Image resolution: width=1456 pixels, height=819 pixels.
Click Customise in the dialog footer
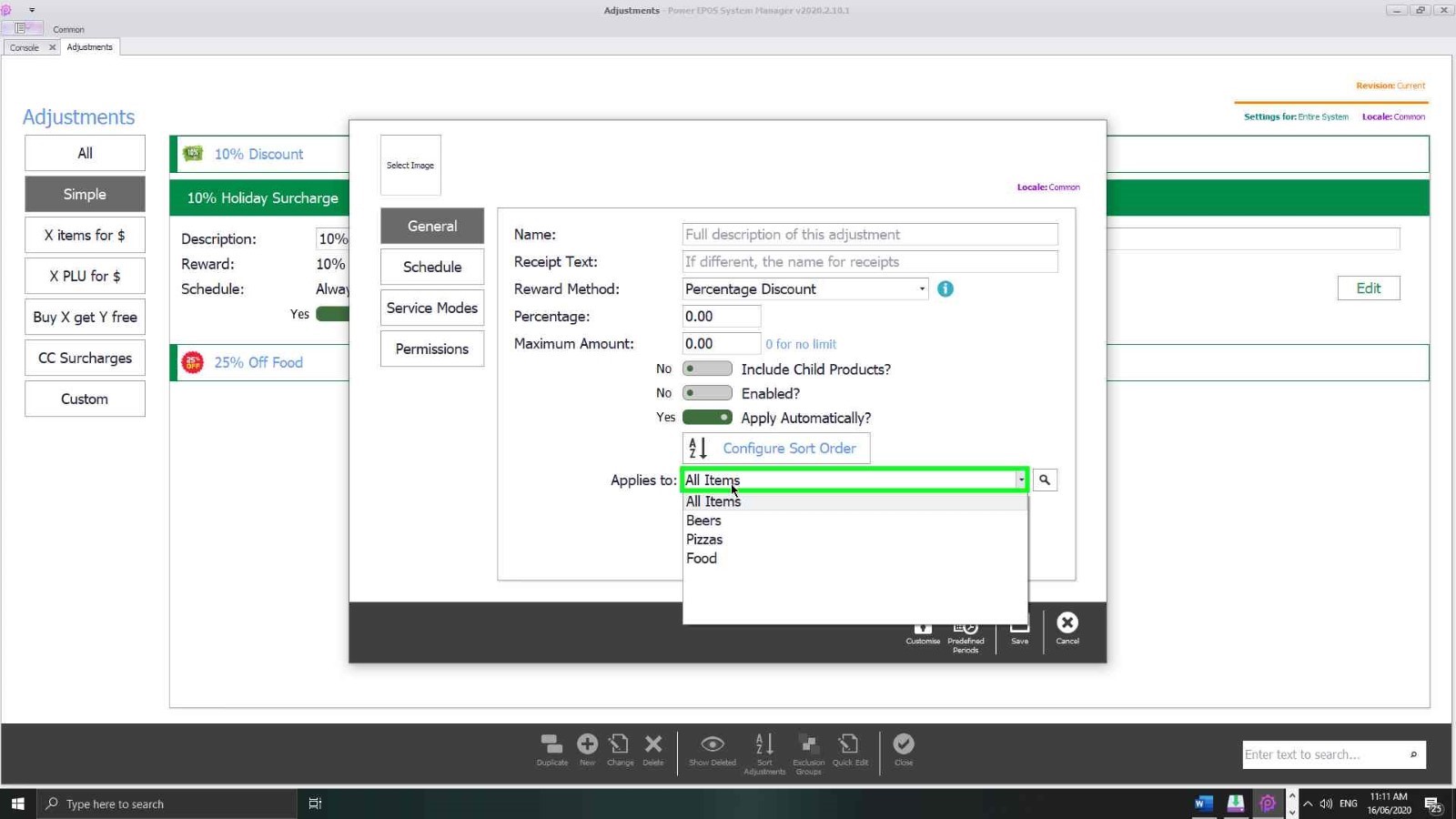pyautogui.click(x=923, y=630)
